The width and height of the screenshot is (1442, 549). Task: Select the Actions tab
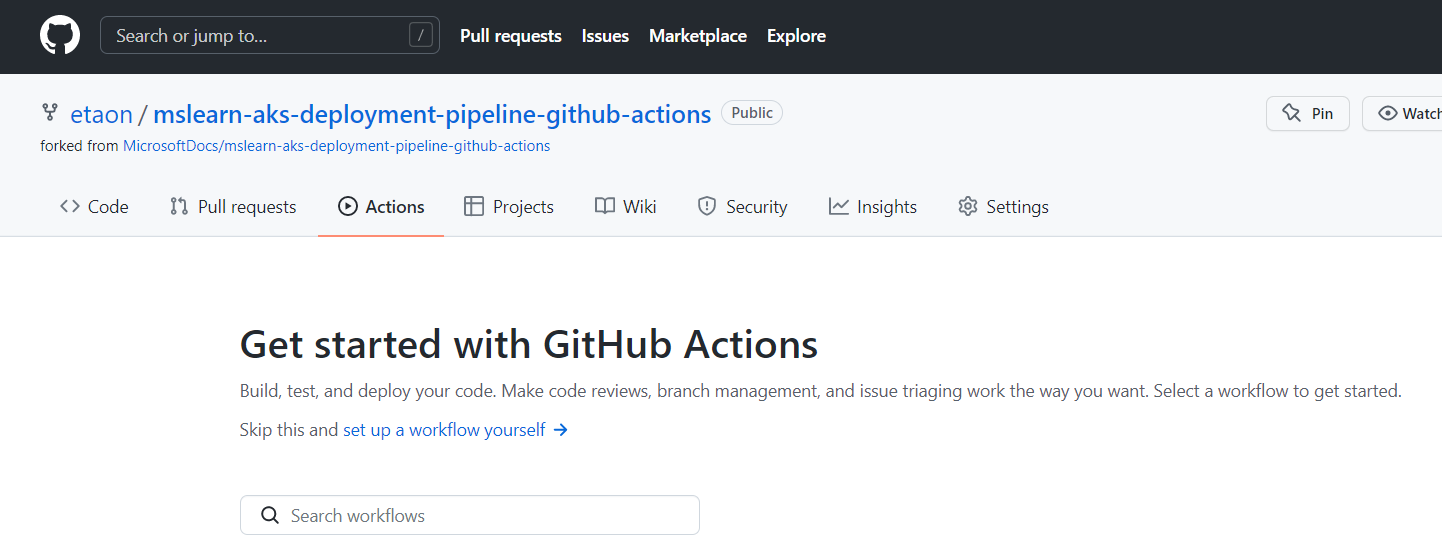pos(381,207)
